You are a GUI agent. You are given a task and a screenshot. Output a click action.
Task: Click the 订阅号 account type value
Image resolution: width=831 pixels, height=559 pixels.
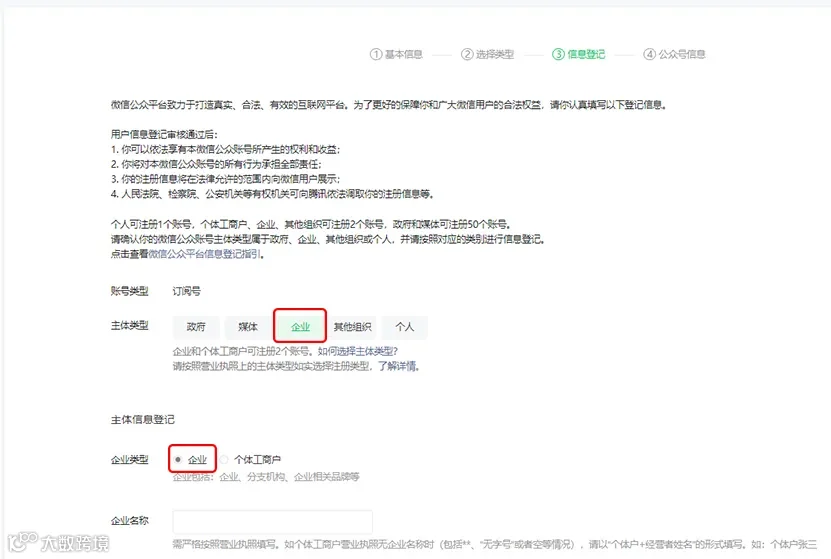[x=187, y=291]
